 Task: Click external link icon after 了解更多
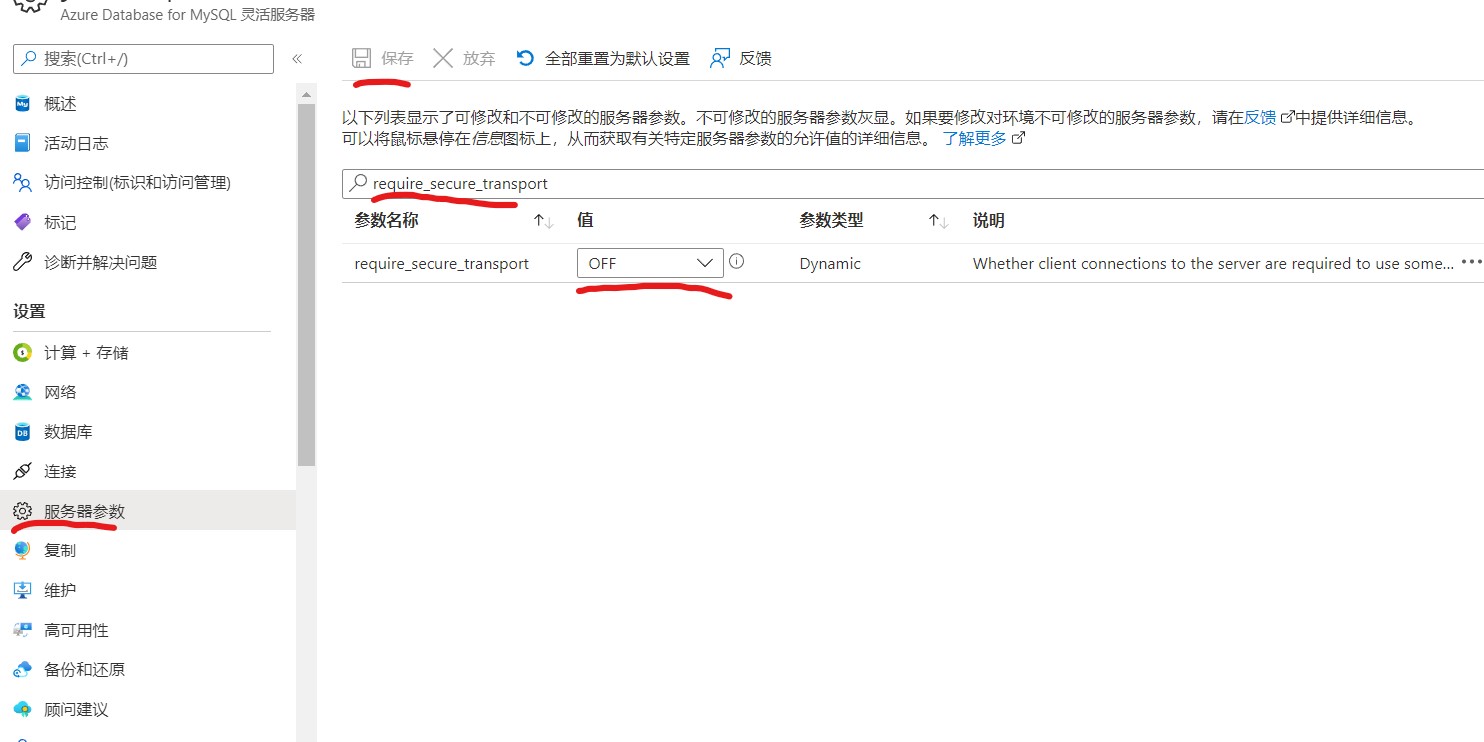point(1019,138)
